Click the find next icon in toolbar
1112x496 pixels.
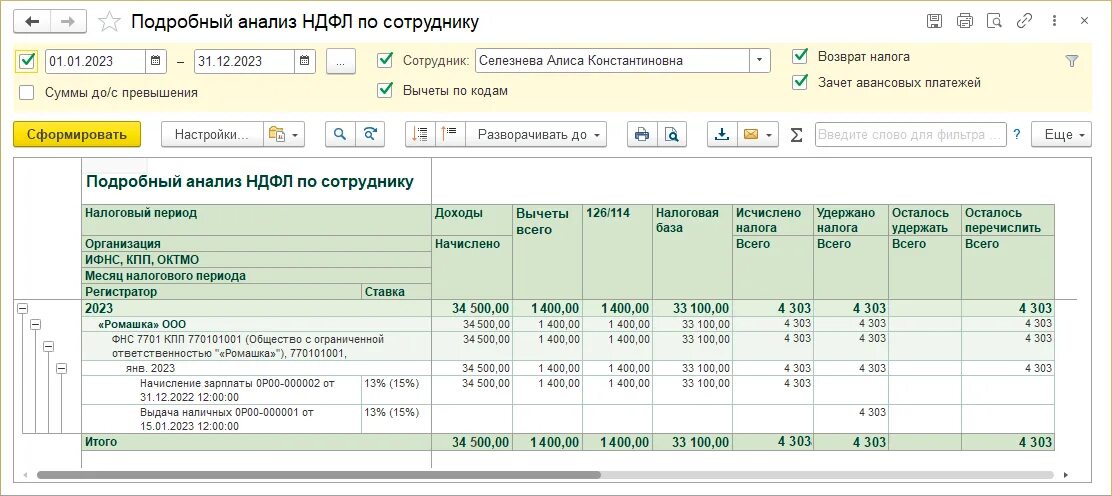pyautogui.click(x=369, y=134)
